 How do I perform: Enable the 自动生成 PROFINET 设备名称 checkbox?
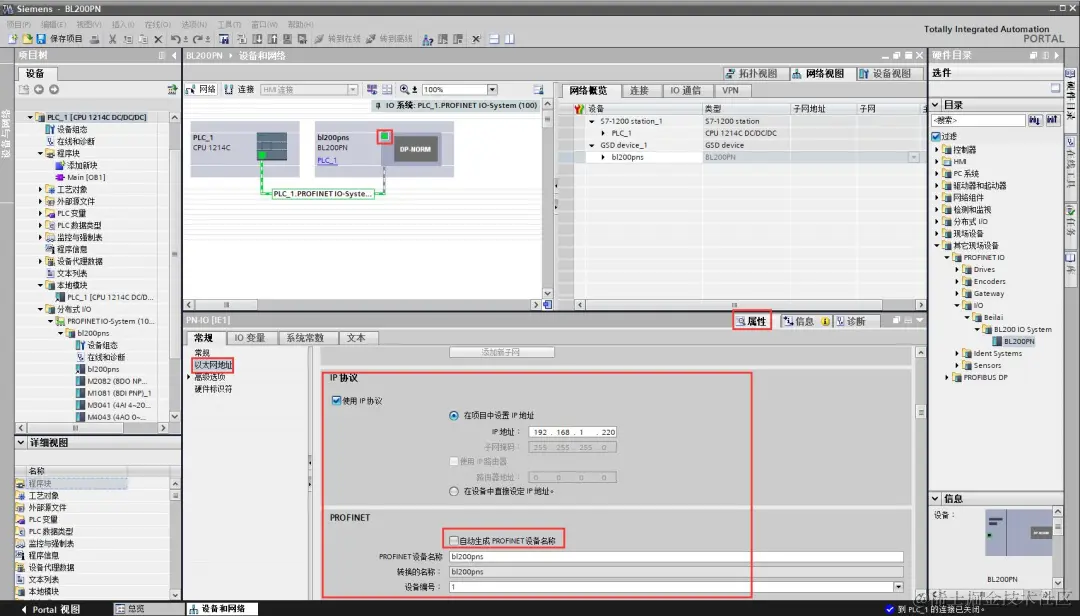tap(453, 541)
